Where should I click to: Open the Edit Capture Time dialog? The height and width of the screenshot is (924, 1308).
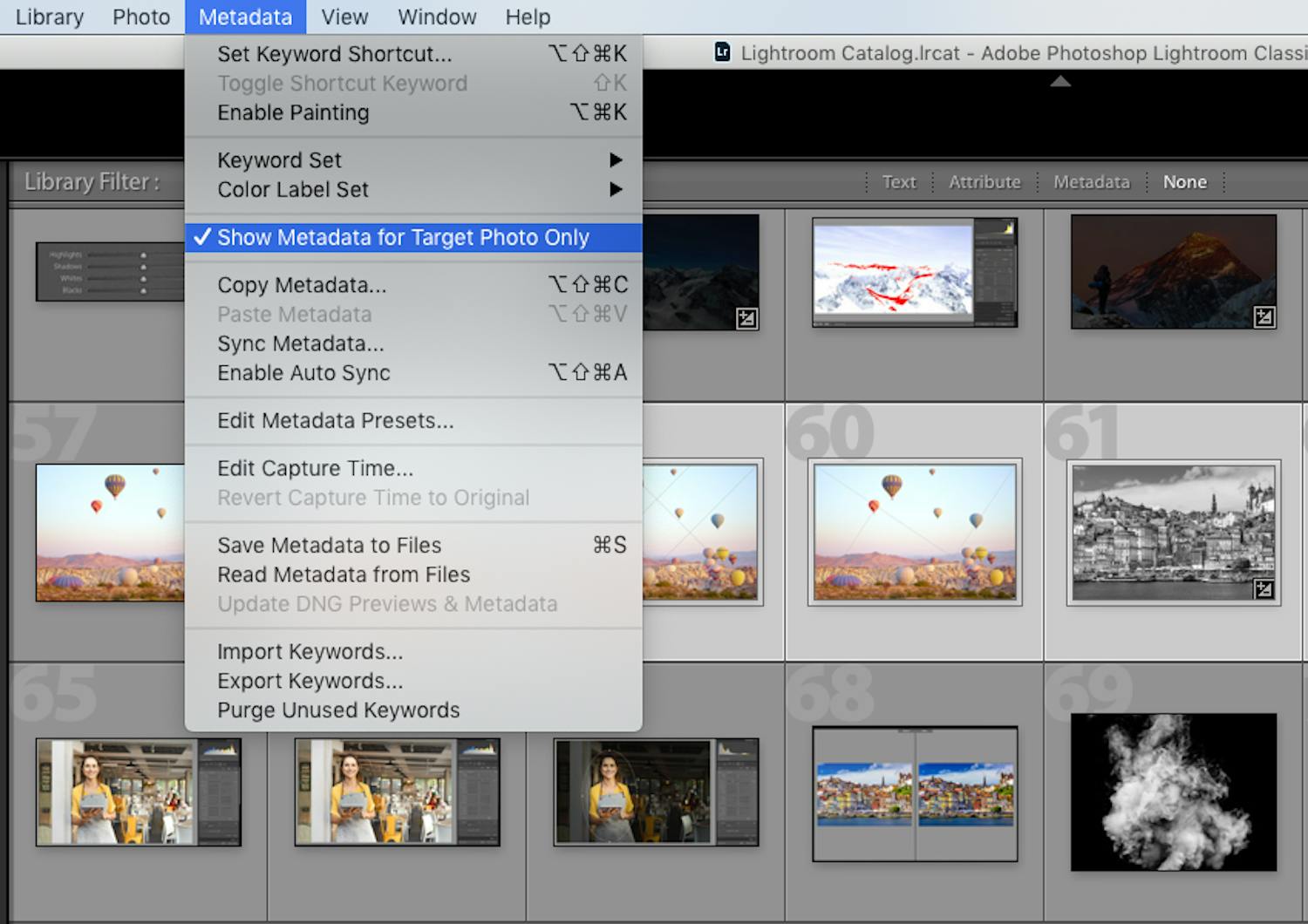tap(316, 468)
